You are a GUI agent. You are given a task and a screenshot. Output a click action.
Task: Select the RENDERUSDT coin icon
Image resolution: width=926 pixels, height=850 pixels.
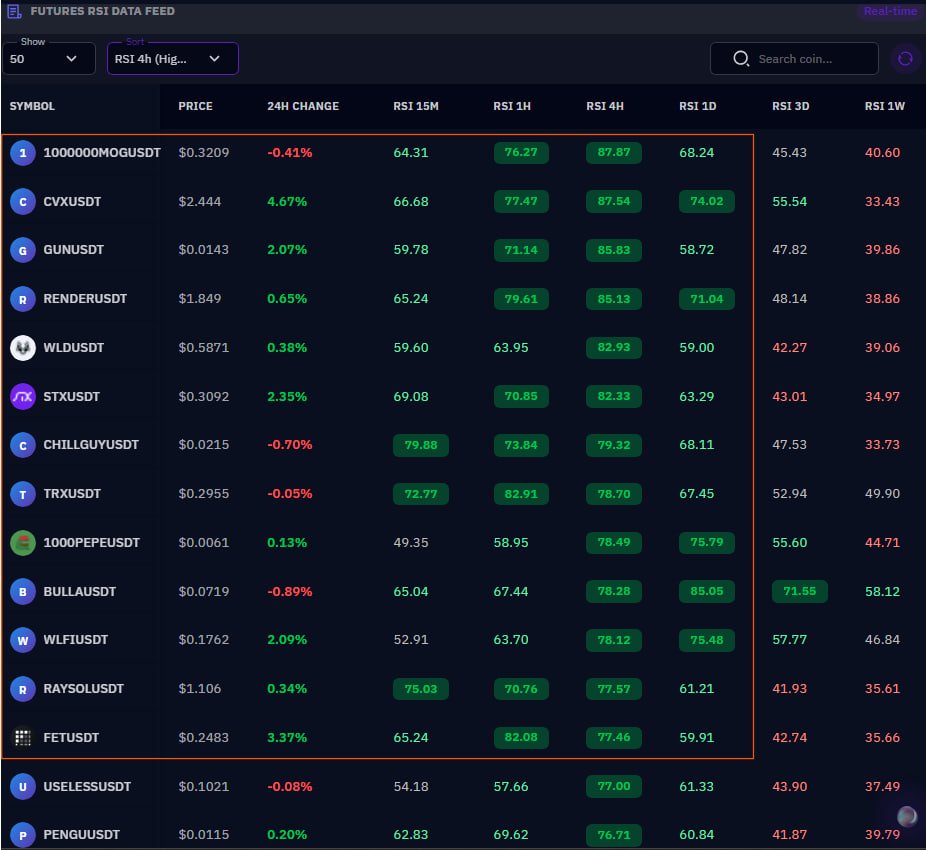21,298
